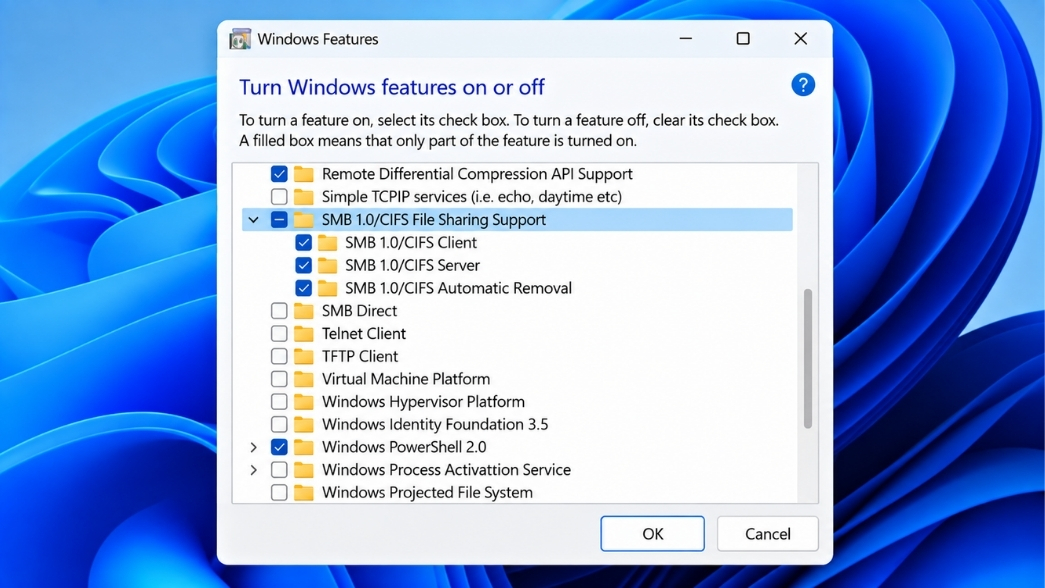Select the Telnet Client label
The height and width of the screenshot is (588, 1045).
(364, 333)
